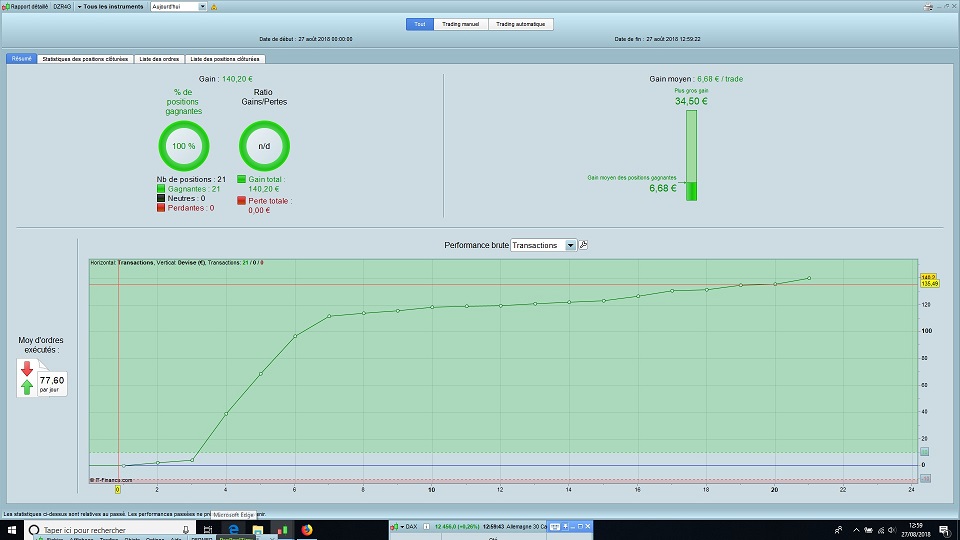The image size is (960, 540).
Task: Open the notification action center icon
Action: click(945, 530)
